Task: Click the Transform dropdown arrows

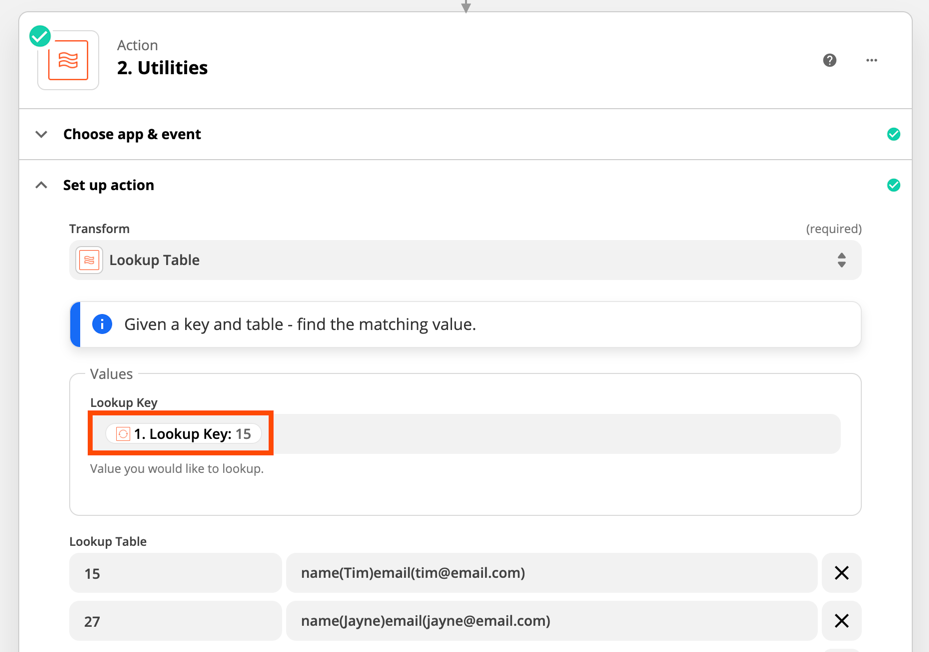Action: click(x=841, y=260)
